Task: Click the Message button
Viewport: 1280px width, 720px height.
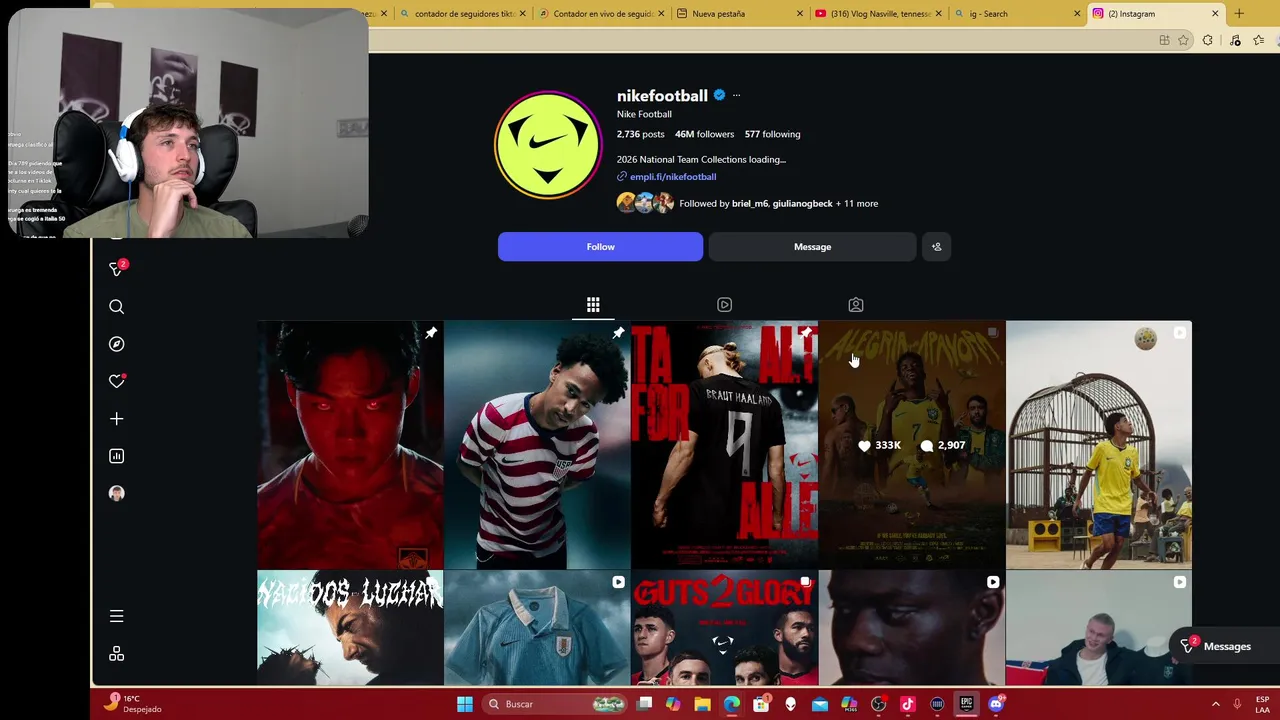Action: 812,247
